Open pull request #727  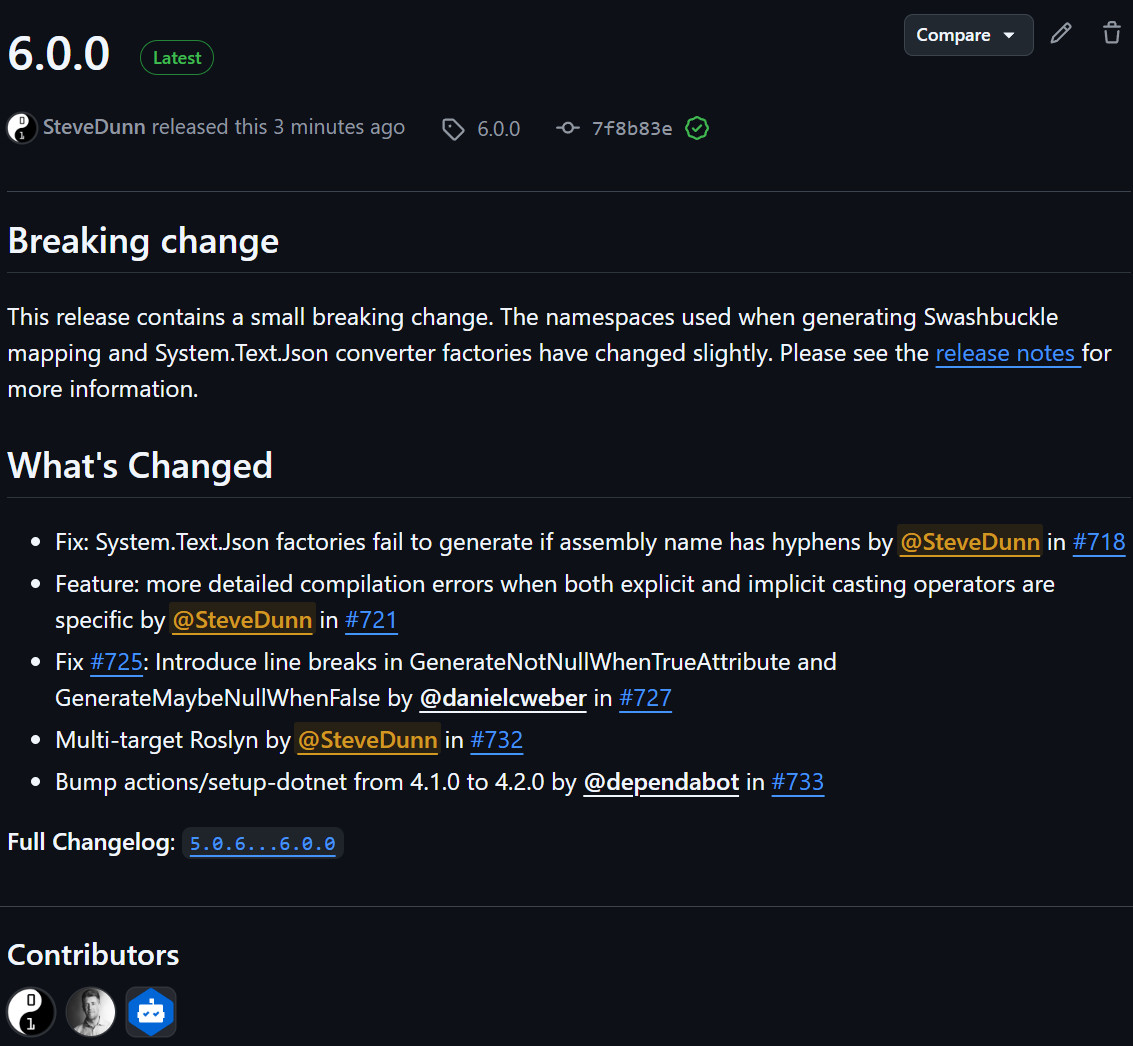coord(645,698)
